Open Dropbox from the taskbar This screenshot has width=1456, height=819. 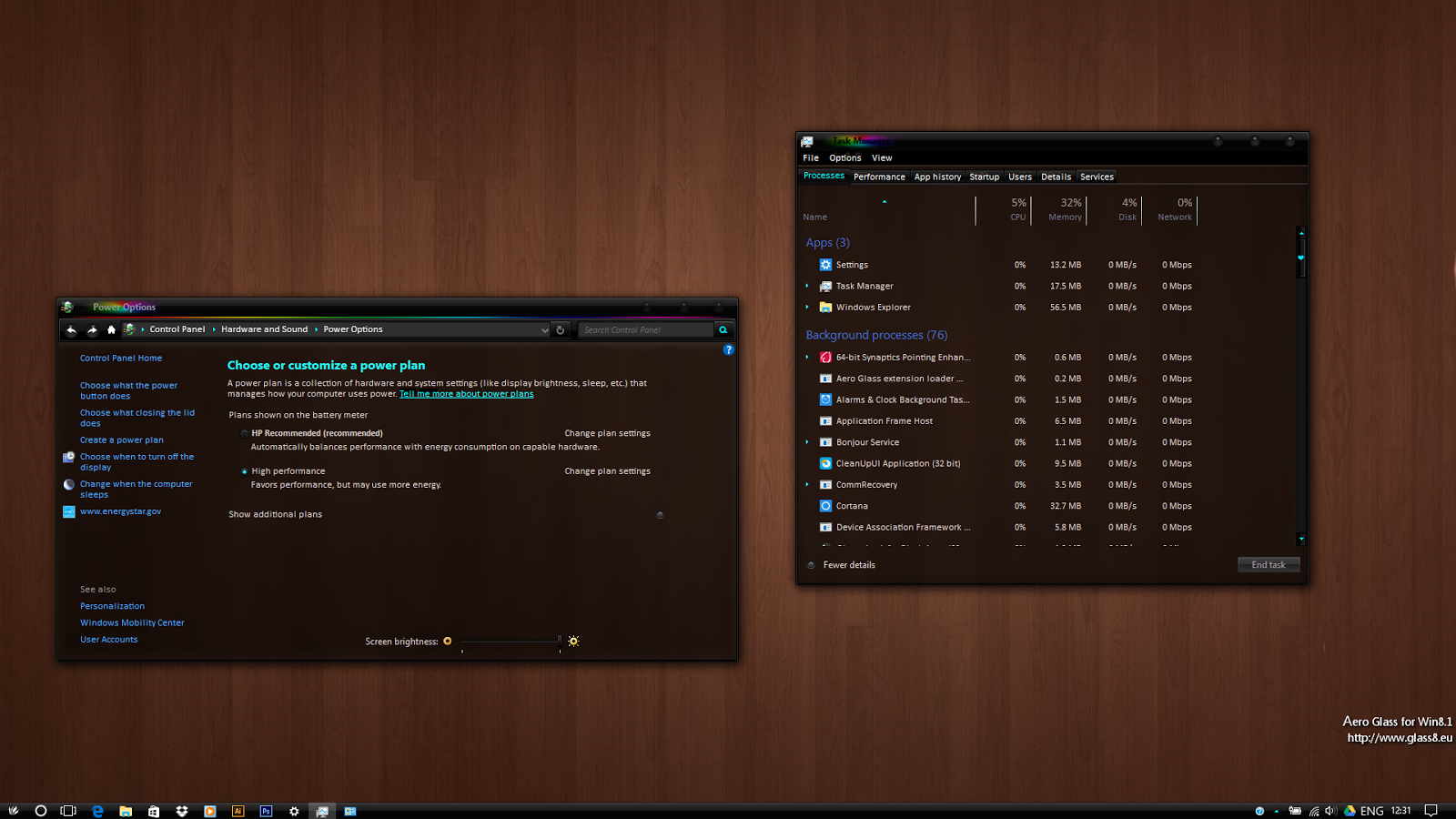coord(182,811)
